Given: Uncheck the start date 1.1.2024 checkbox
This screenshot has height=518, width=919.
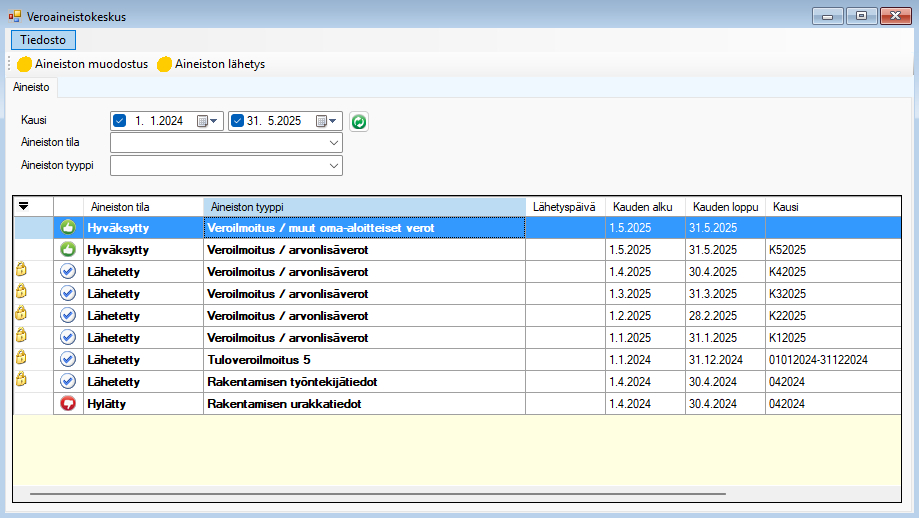Looking at the screenshot, I should 120,121.
